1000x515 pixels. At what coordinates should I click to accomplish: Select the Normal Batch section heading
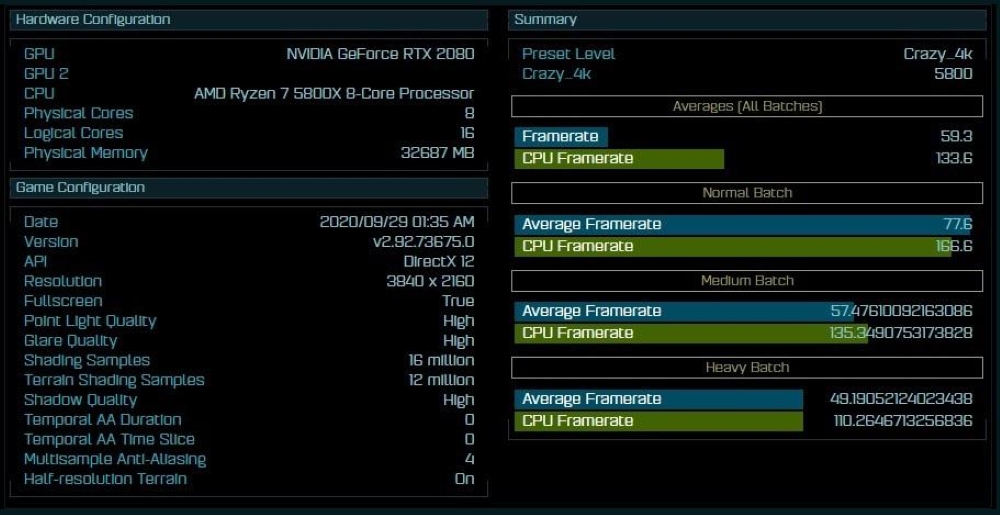[747, 193]
